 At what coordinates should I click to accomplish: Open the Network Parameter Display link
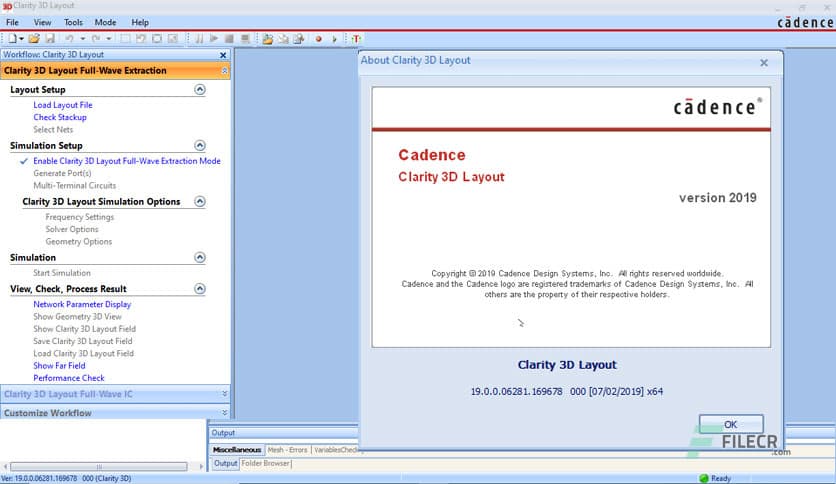click(x=82, y=304)
